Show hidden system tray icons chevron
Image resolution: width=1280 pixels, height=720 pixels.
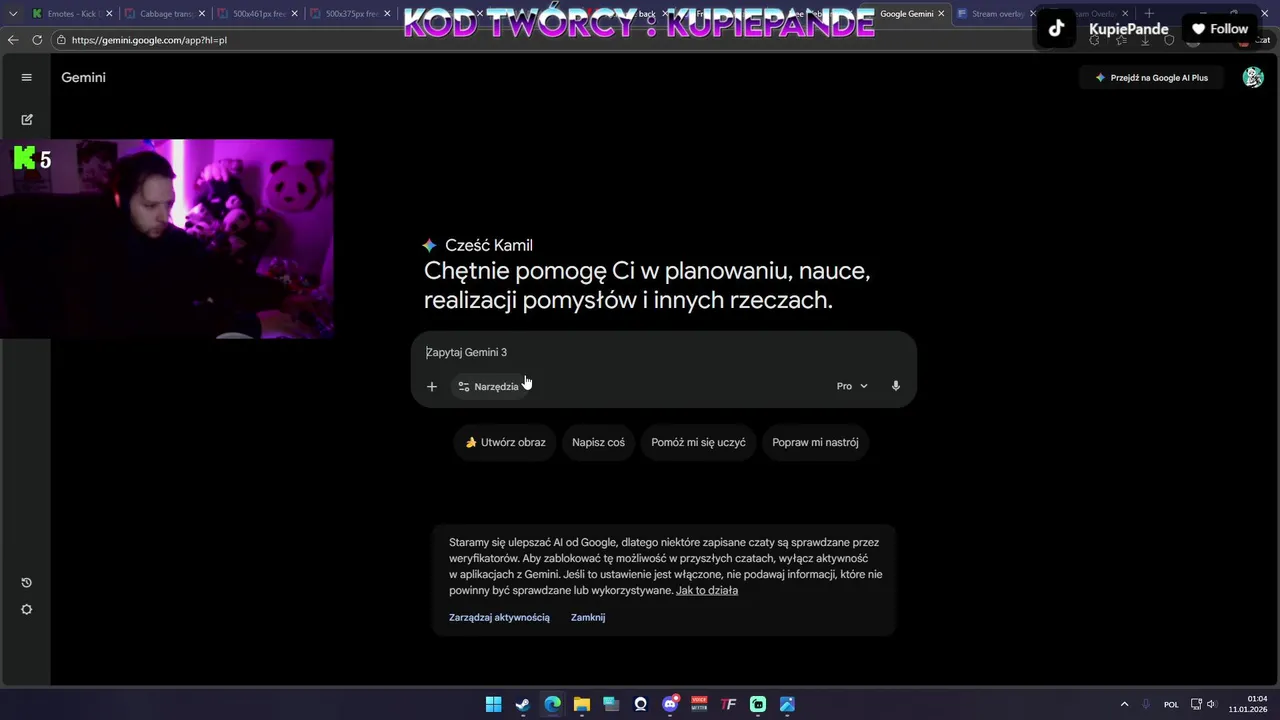(1124, 704)
